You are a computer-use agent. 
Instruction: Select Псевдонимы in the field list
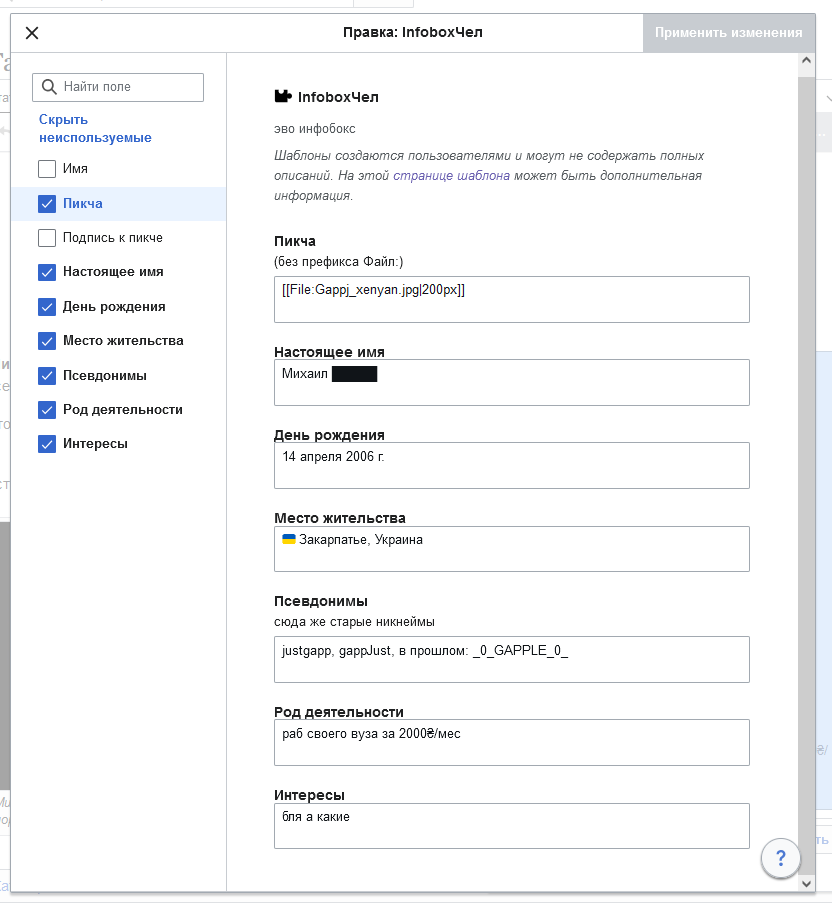click(x=105, y=376)
